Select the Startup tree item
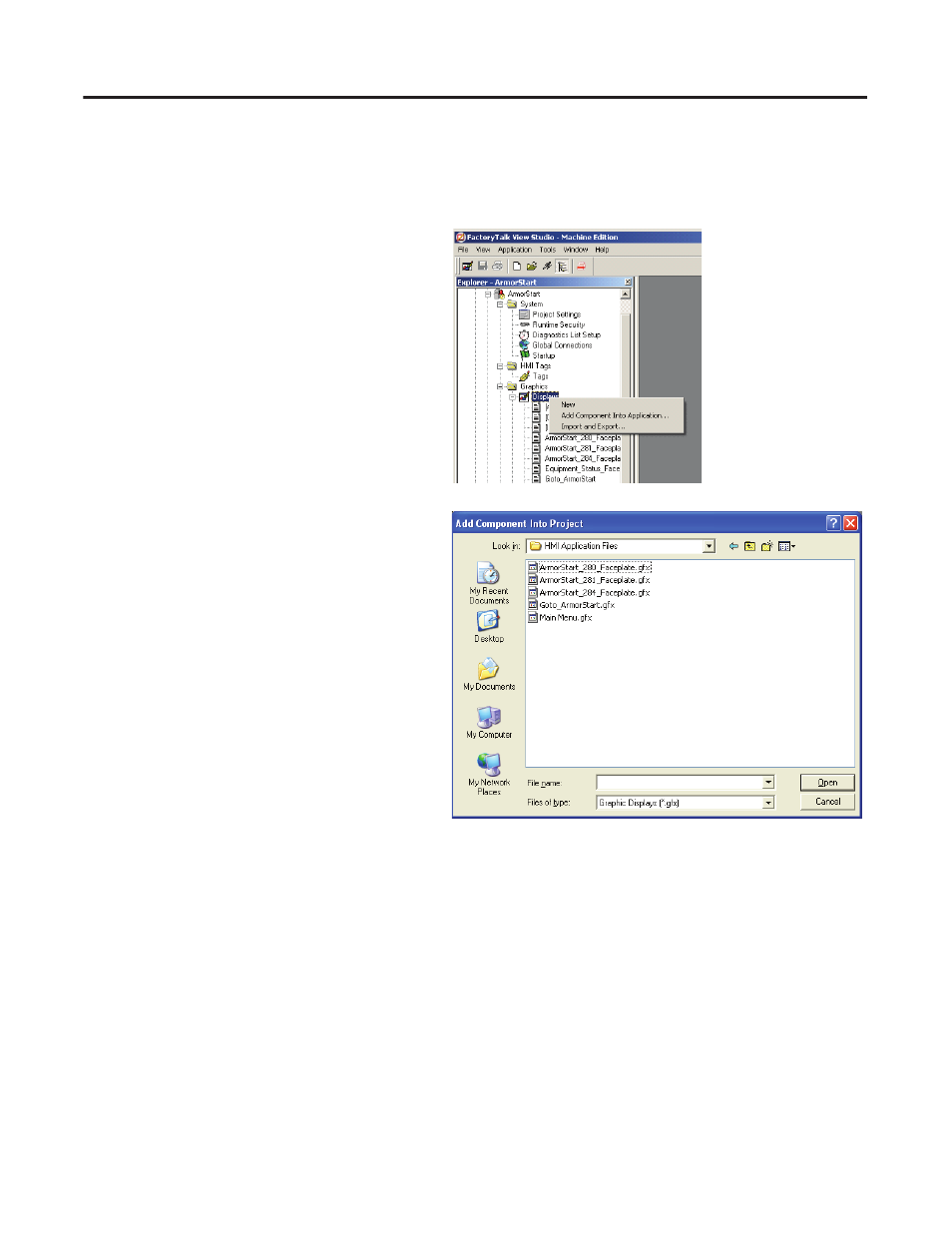Image resolution: width=952 pixels, height=1233 pixels. (543, 355)
